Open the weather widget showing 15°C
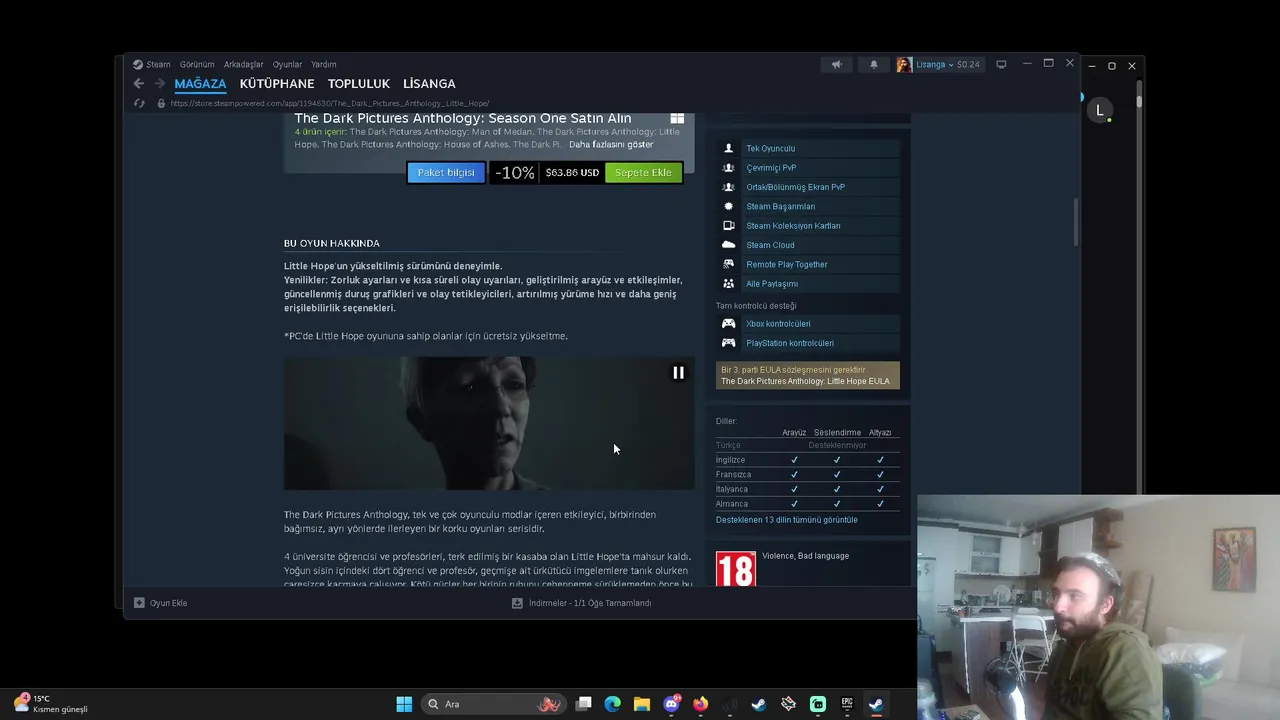 [x=50, y=704]
